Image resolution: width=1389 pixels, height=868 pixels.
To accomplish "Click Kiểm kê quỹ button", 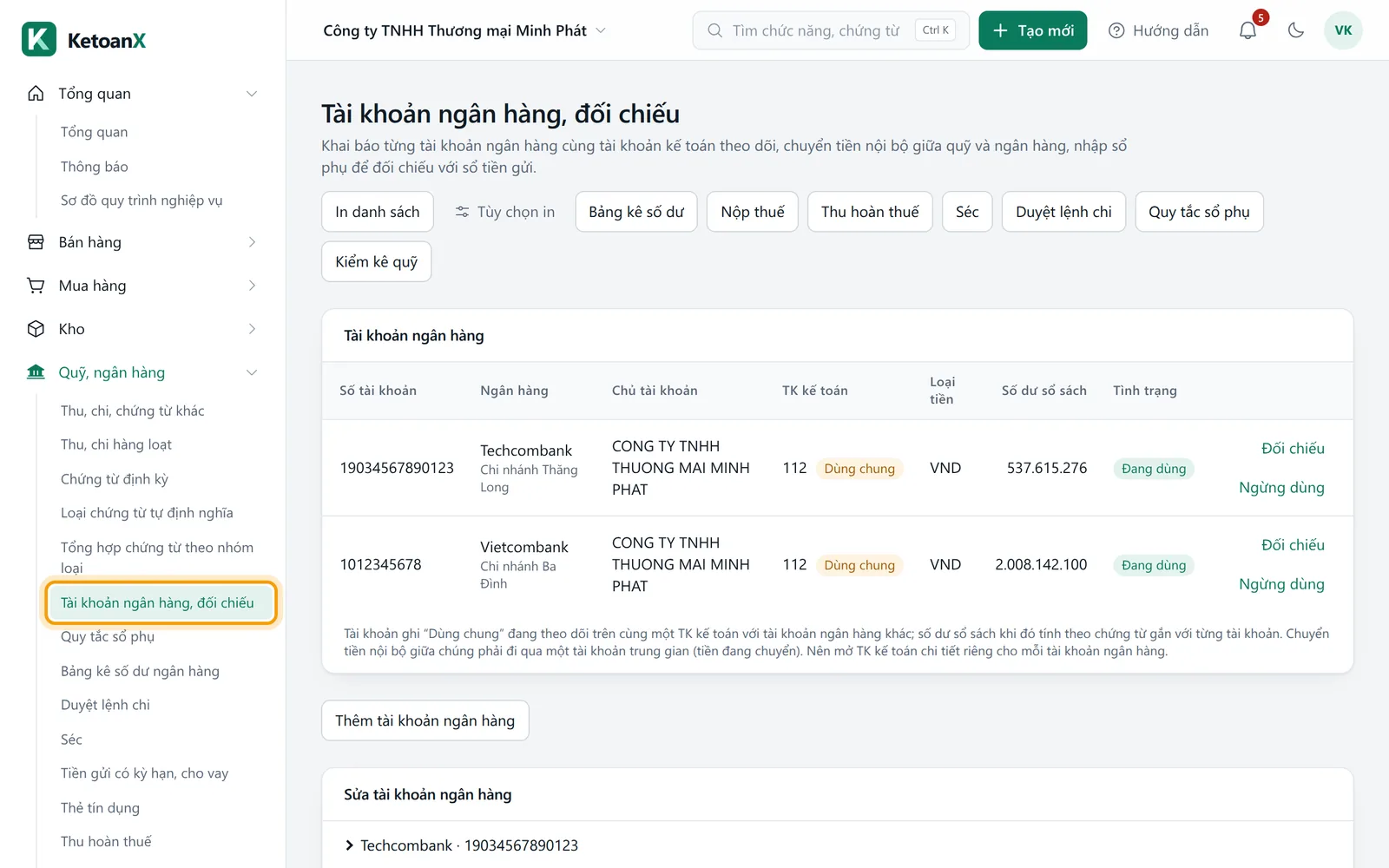I will point(377,261).
